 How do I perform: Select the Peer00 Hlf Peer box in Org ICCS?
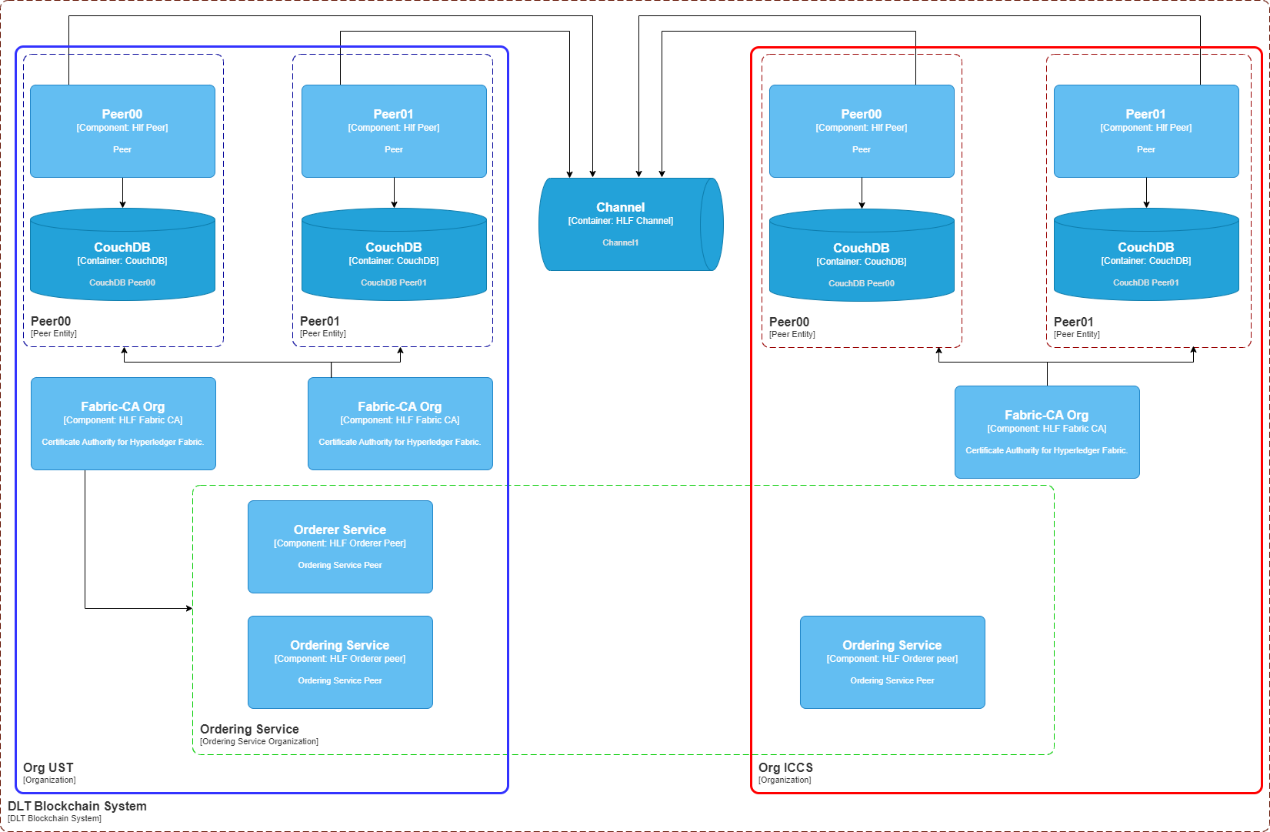coord(861,131)
